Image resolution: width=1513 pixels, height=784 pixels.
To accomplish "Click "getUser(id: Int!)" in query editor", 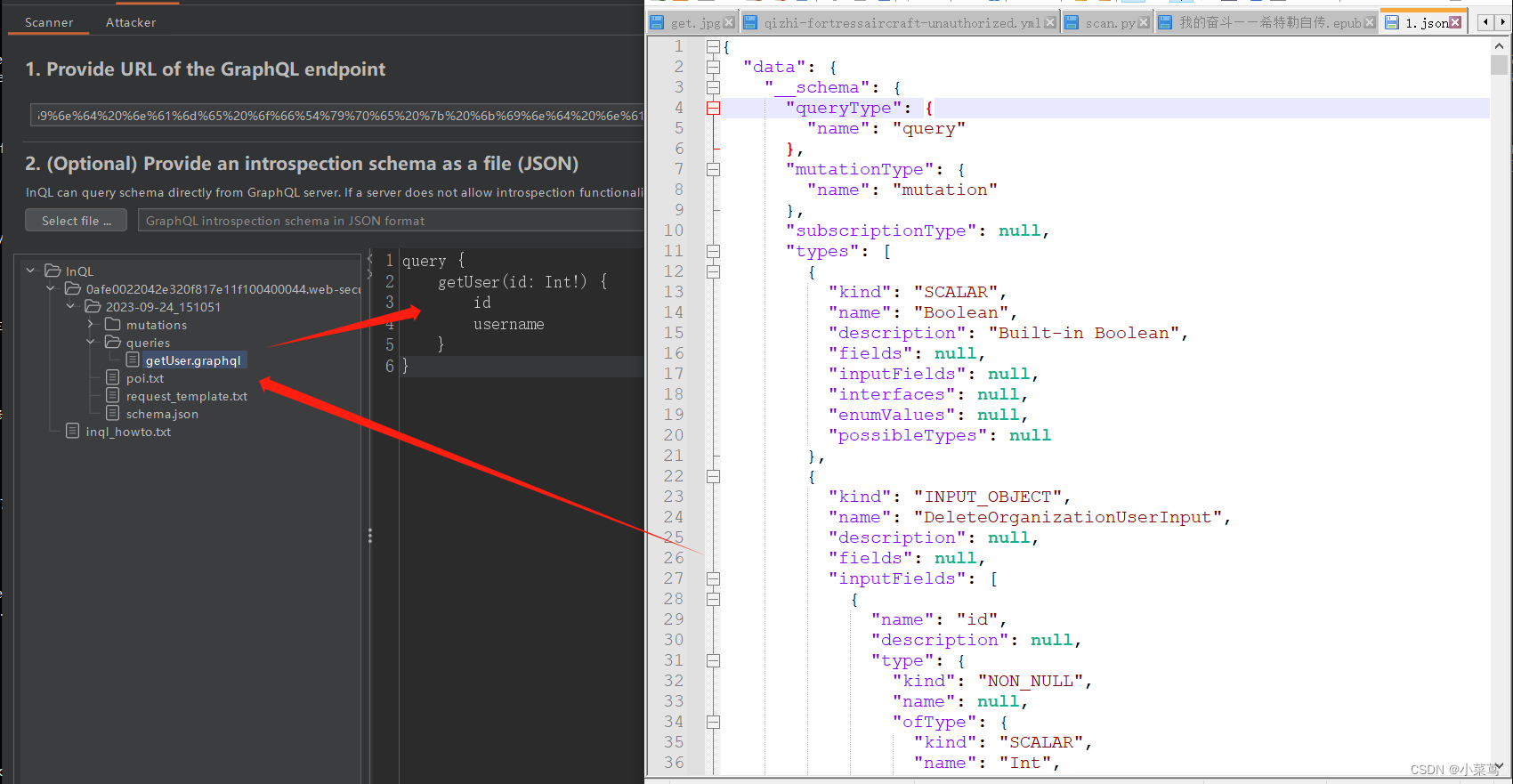I will (513, 281).
